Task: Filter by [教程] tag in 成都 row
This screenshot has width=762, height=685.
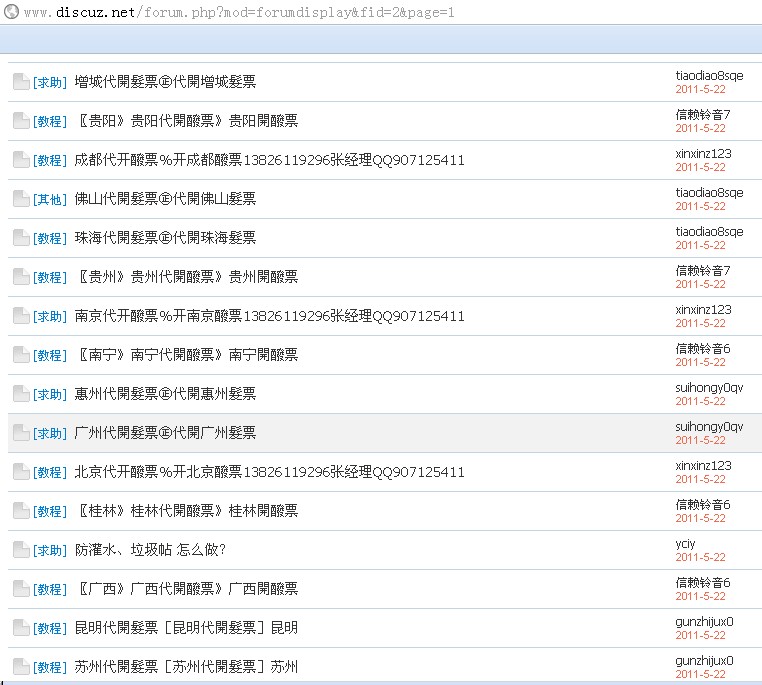Action: coord(50,160)
